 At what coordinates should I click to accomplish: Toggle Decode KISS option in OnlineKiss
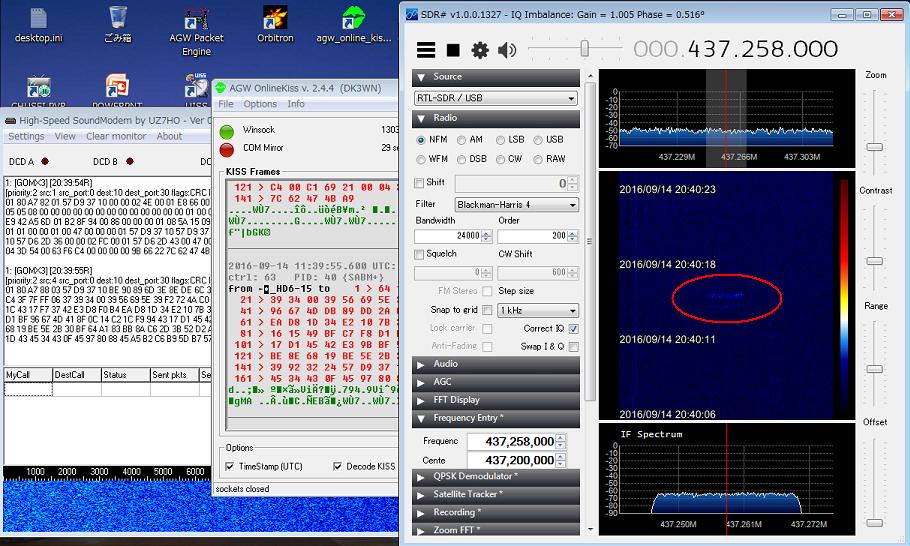337,467
